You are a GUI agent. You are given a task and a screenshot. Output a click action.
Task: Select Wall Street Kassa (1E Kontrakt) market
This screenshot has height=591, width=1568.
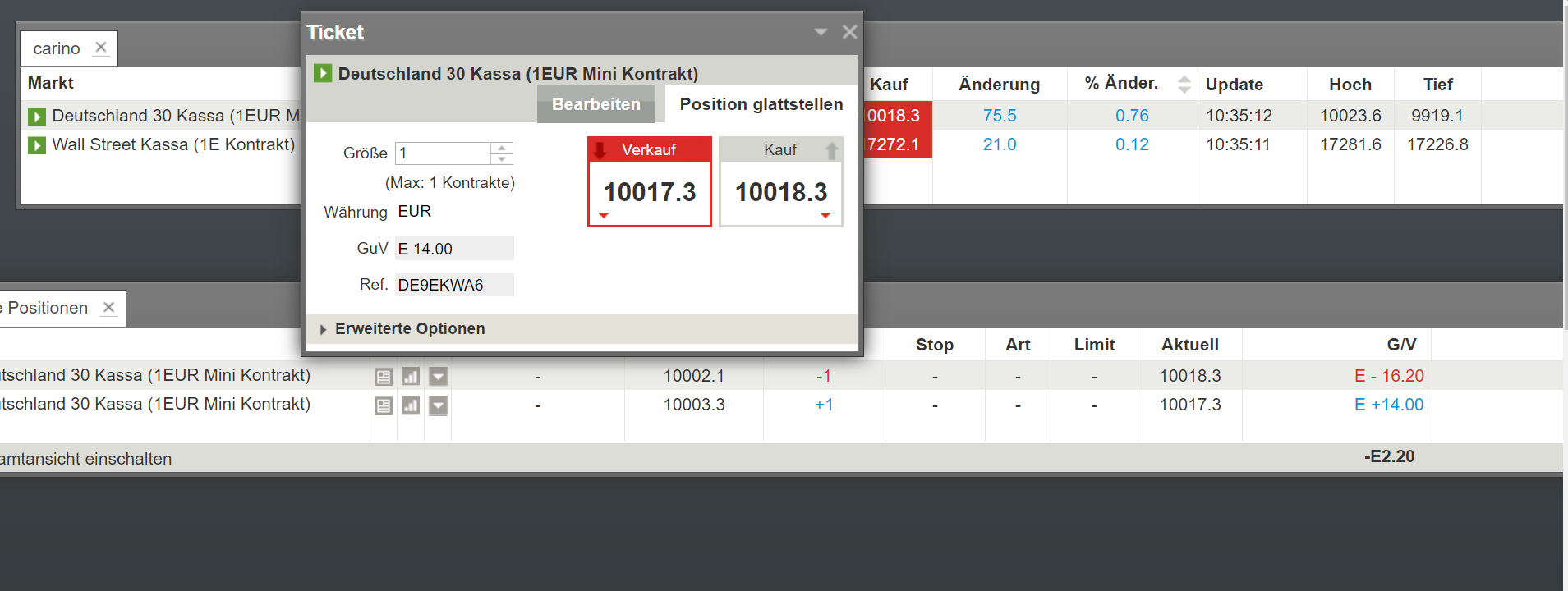173,144
